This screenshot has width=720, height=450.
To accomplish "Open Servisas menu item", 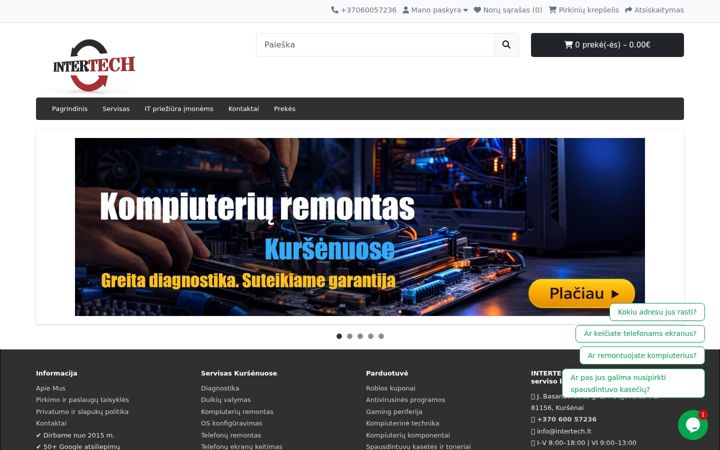I will click(116, 109).
